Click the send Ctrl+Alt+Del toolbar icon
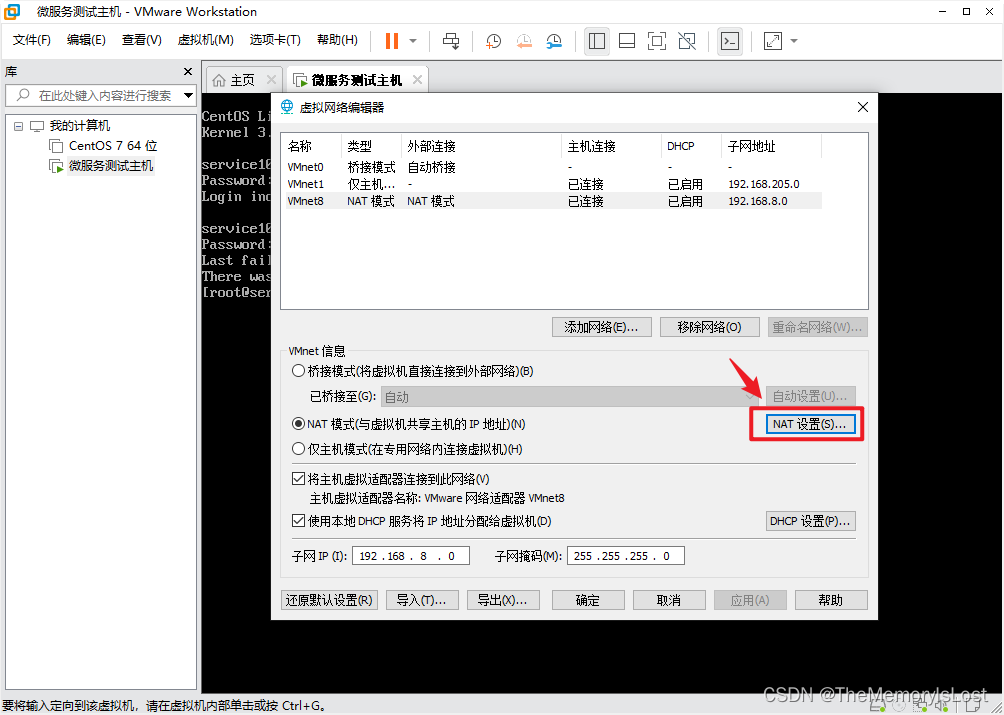This screenshot has width=1004, height=715. pyautogui.click(x=451, y=41)
